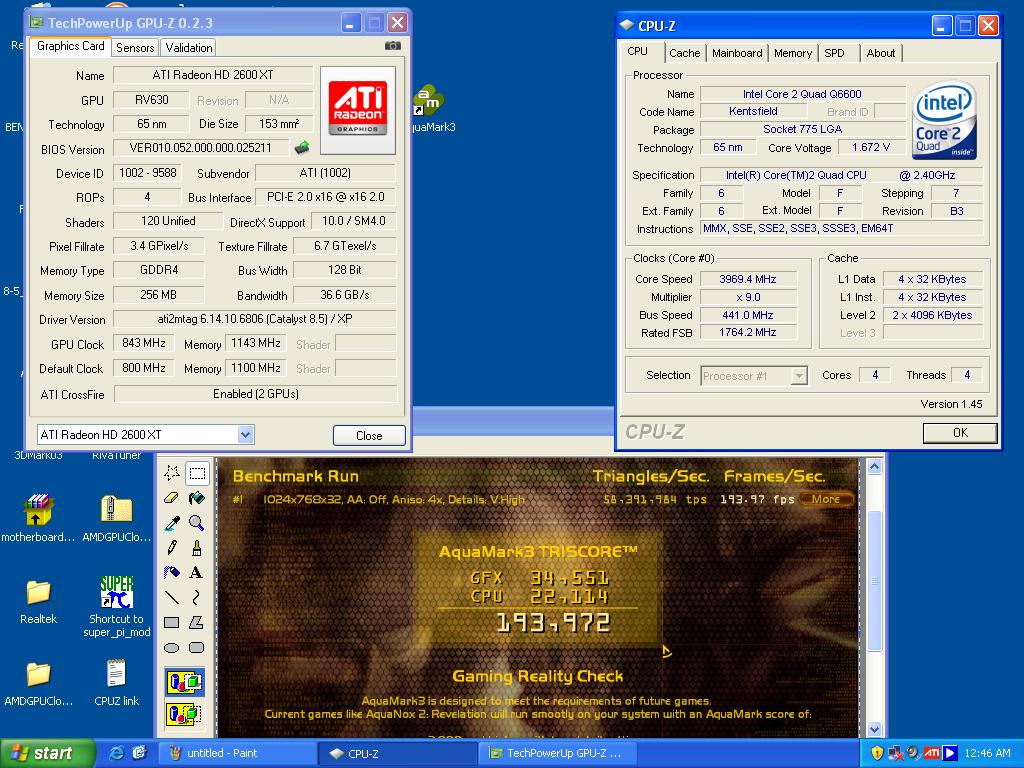Select the Text tool in Paint
This screenshot has width=1024, height=768.
point(197,572)
